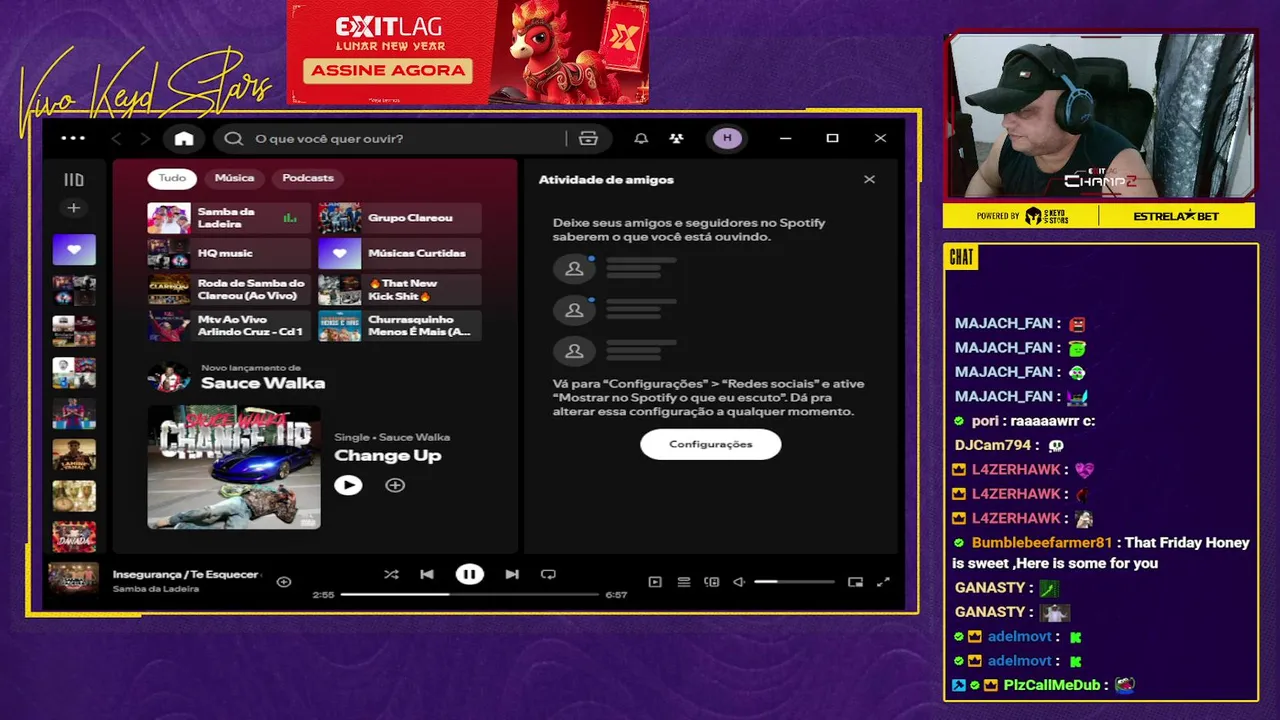Go forward with the right arrow
Screen dimensions: 1280x720
click(x=145, y=139)
